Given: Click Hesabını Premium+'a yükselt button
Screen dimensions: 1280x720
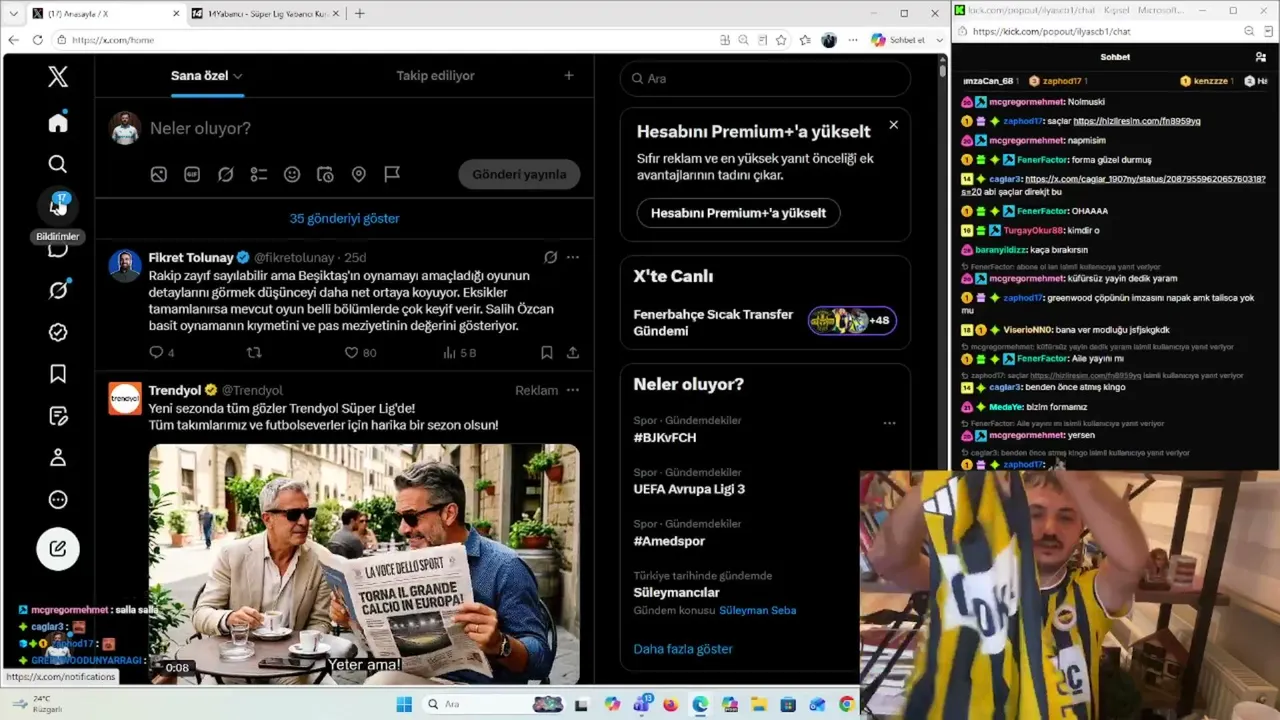Looking at the screenshot, I should pyautogui.click(x=738, y=213).
